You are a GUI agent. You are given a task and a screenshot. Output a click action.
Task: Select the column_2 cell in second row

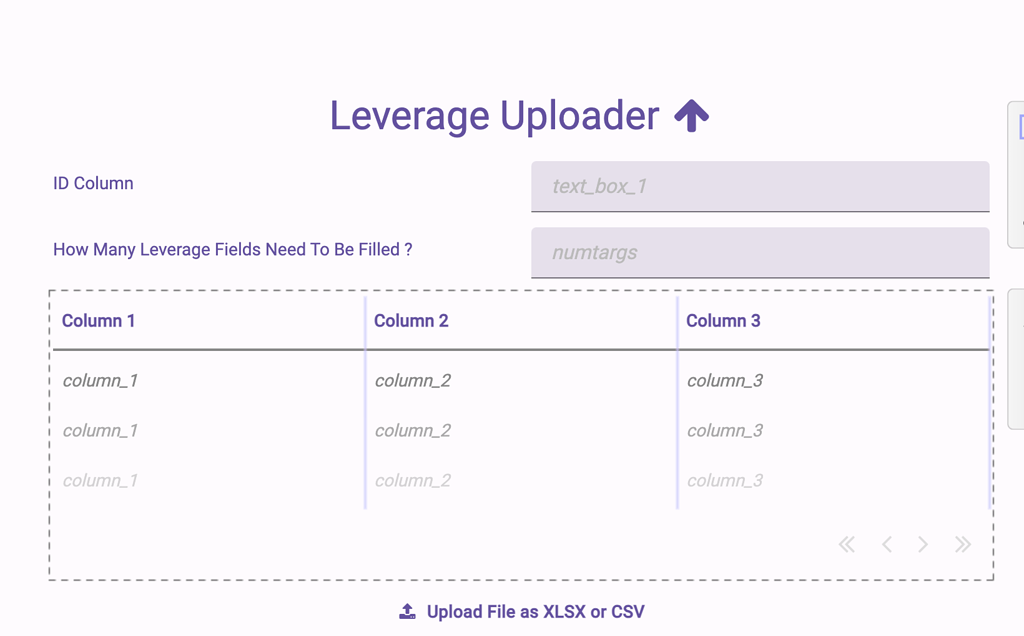pyautogui.click(x=412, y=430)
